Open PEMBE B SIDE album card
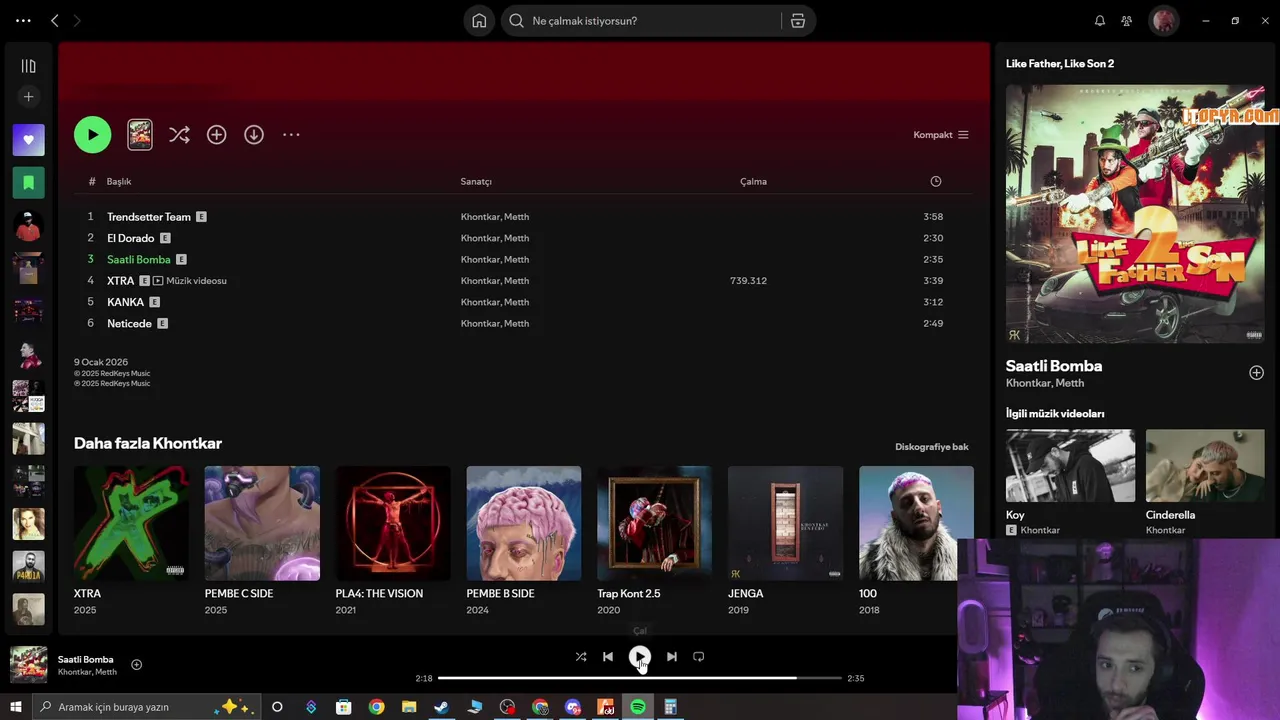The width and height of the screenshot is (1280, 720). (524, 541)
